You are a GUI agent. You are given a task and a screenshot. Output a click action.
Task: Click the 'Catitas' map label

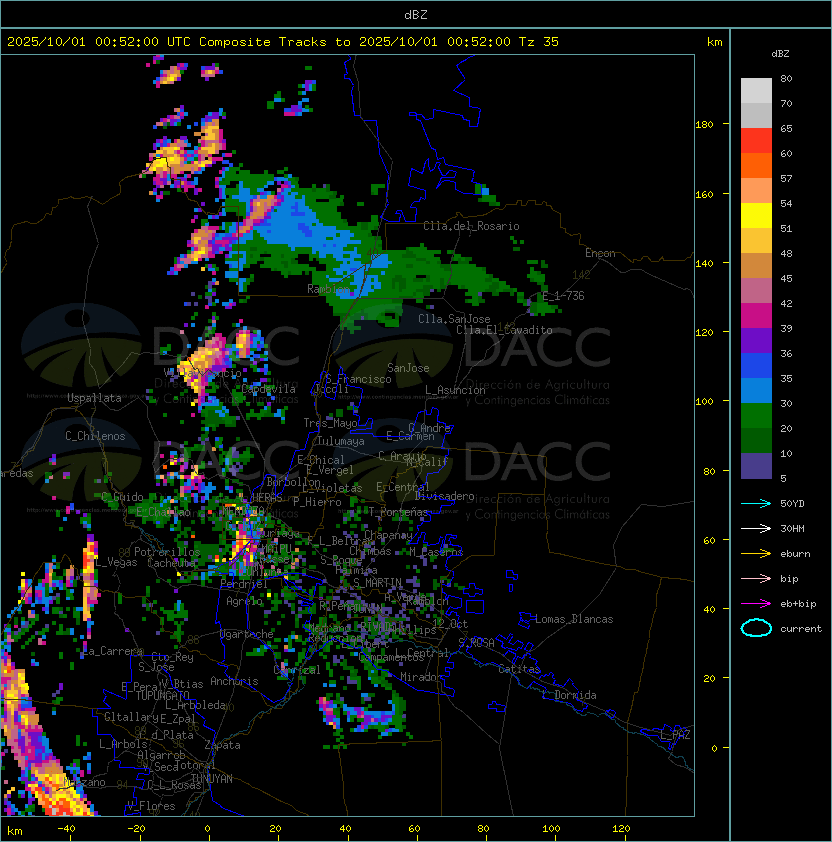coord(519,669)
